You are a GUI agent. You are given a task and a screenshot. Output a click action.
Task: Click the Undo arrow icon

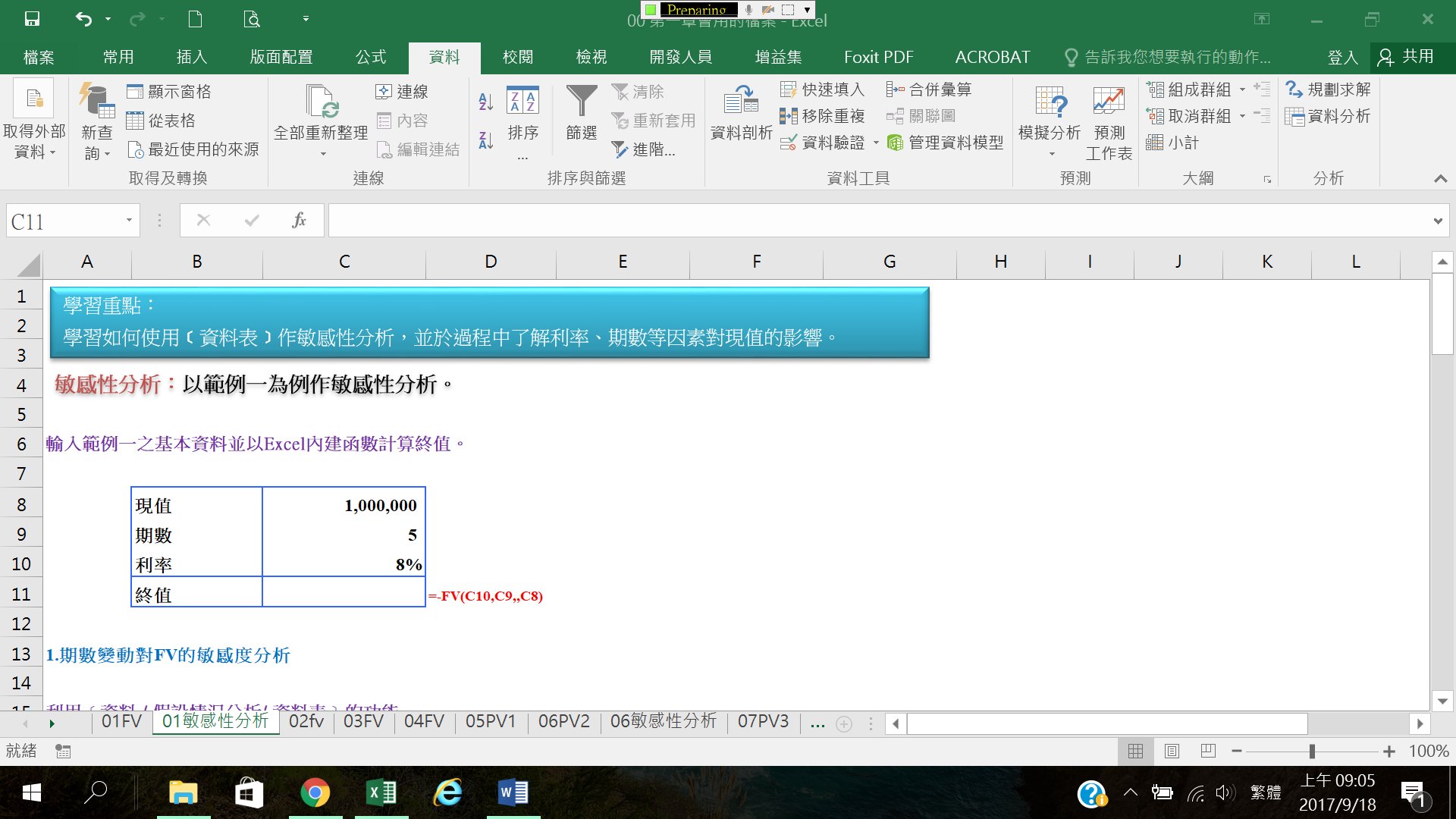(x=83, y=19)
